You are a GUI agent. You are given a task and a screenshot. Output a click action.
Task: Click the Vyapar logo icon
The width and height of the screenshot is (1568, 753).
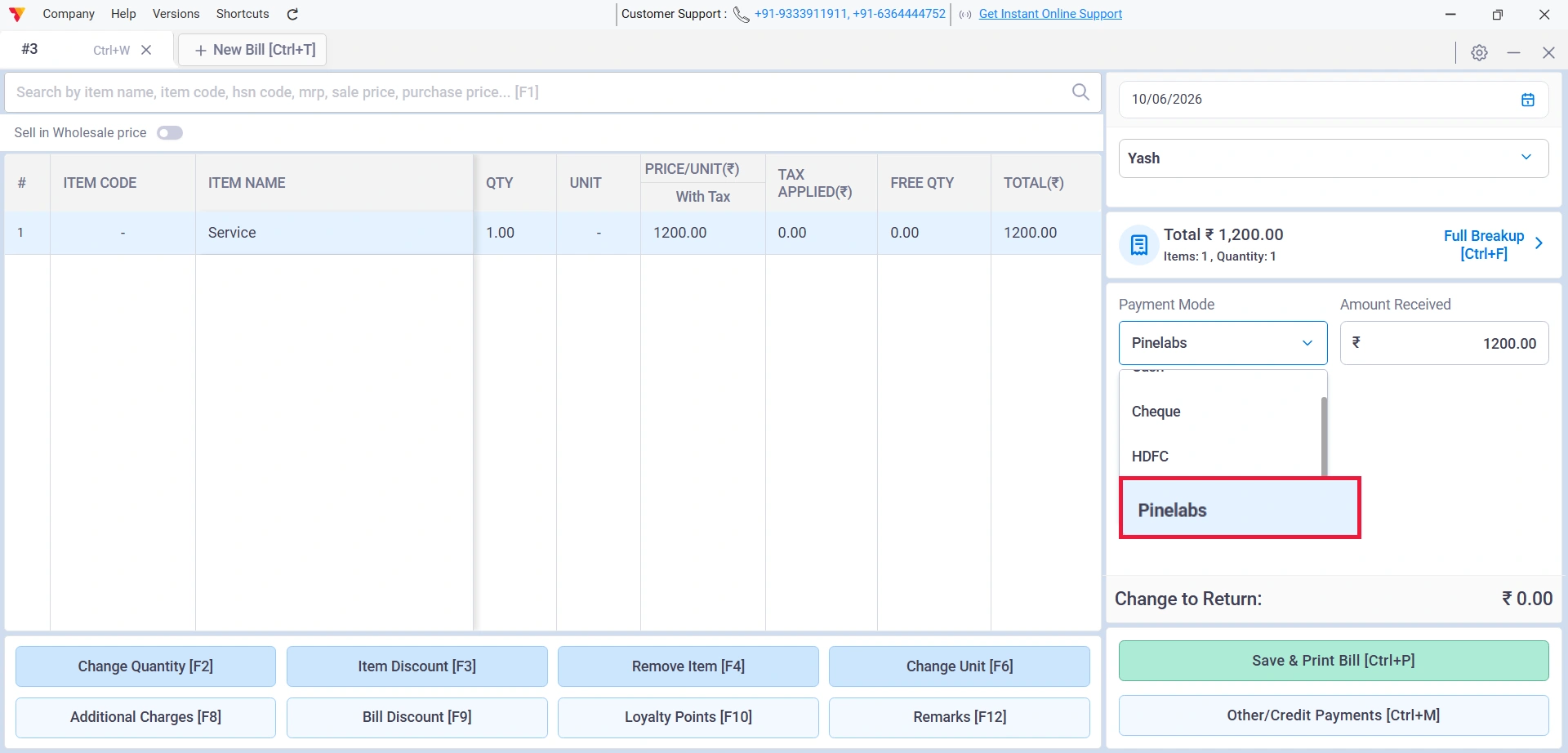click(16, 14)
